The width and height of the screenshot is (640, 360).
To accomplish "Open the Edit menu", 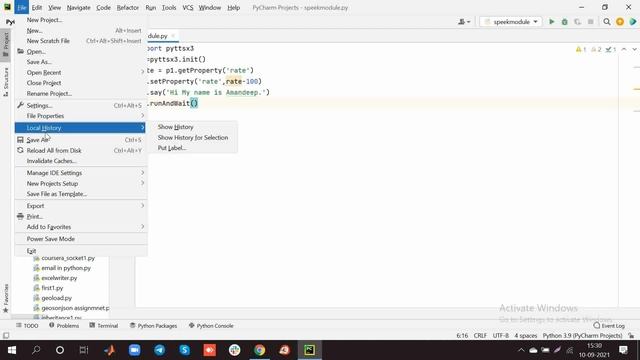I will [37, 7].
